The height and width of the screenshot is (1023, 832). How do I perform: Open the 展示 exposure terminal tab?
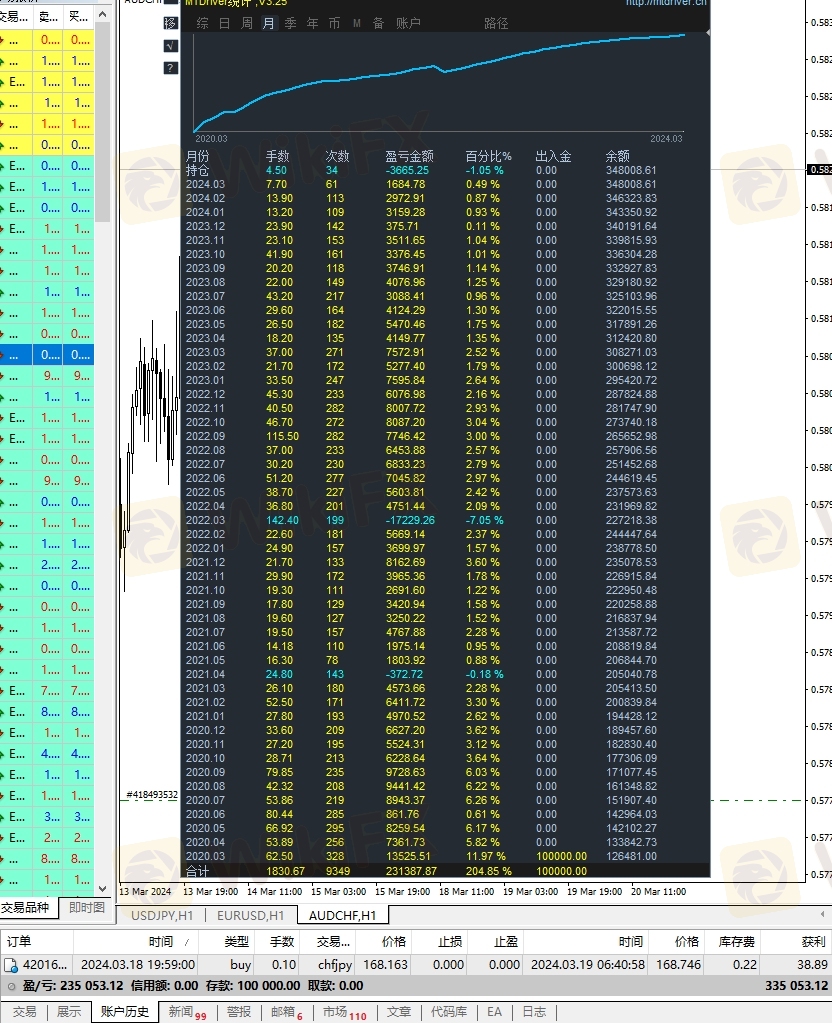(x=69, y=1011)
